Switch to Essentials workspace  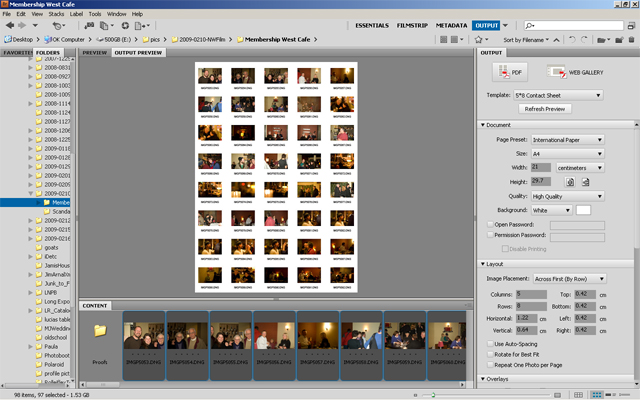[372, 25]
